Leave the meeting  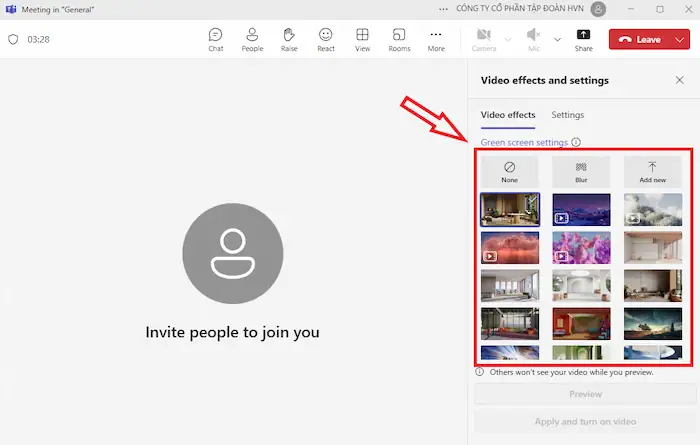640,39
